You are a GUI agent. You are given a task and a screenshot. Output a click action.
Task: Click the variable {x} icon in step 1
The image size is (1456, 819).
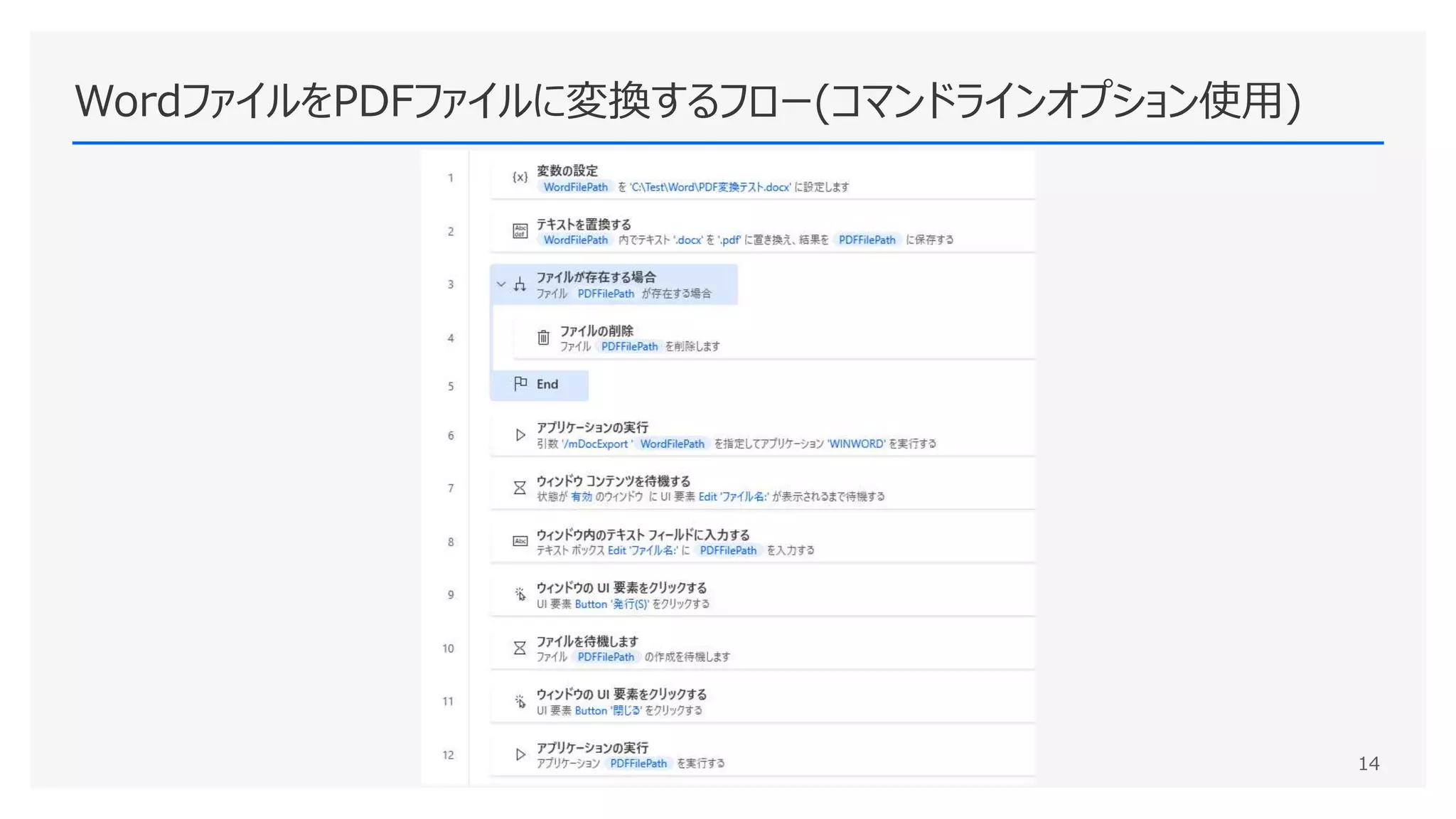(520, 177)
